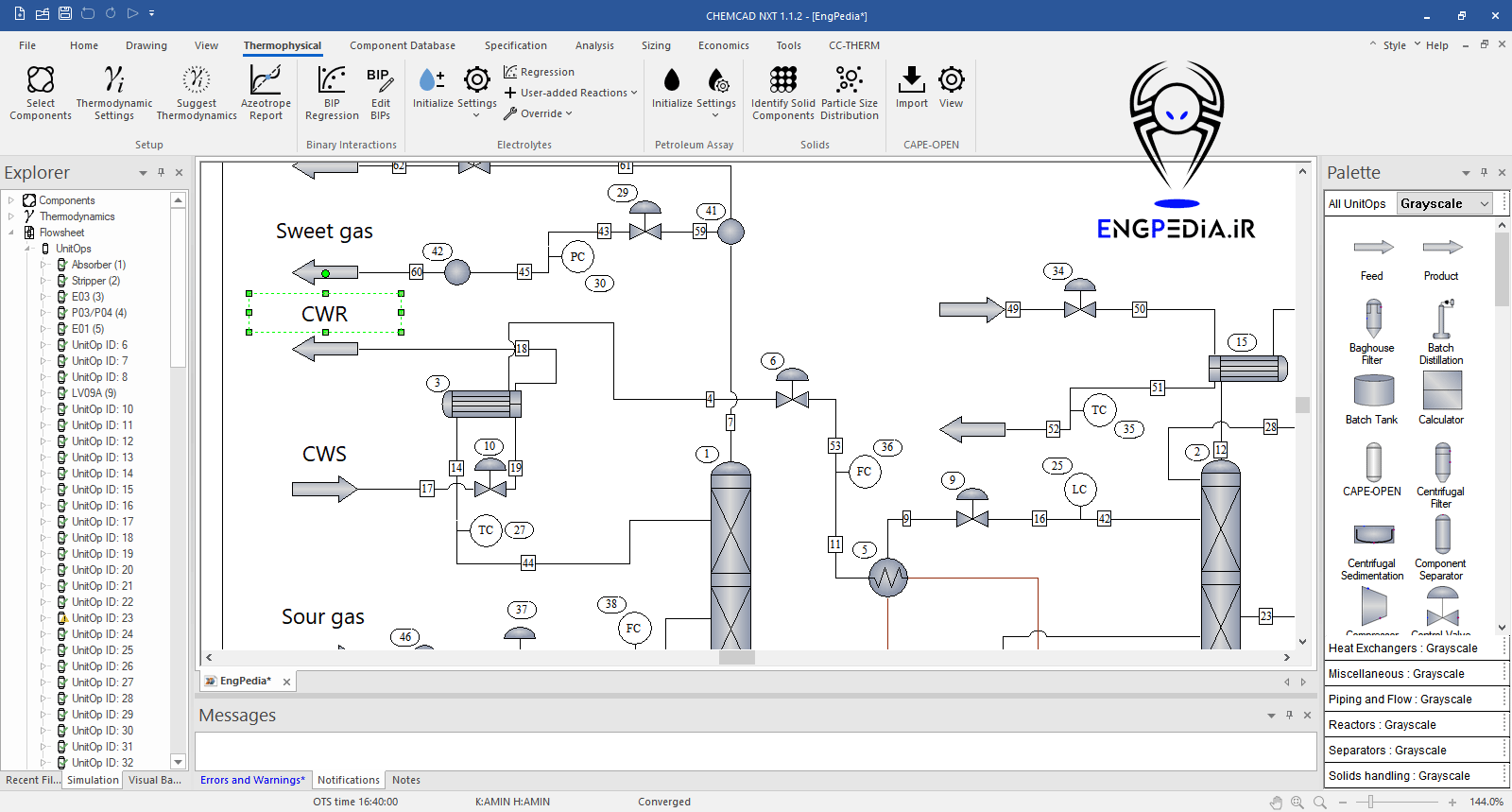Select Feed arrow in Palette

coord(1372,258)
